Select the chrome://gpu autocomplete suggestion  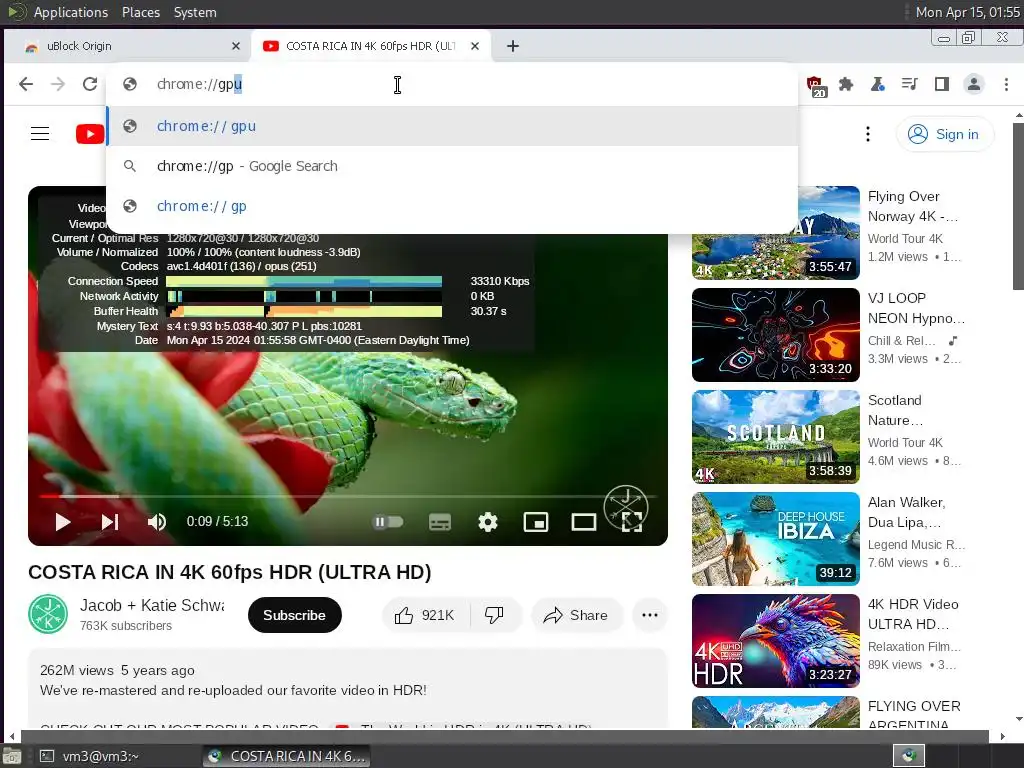click(452, 126)
